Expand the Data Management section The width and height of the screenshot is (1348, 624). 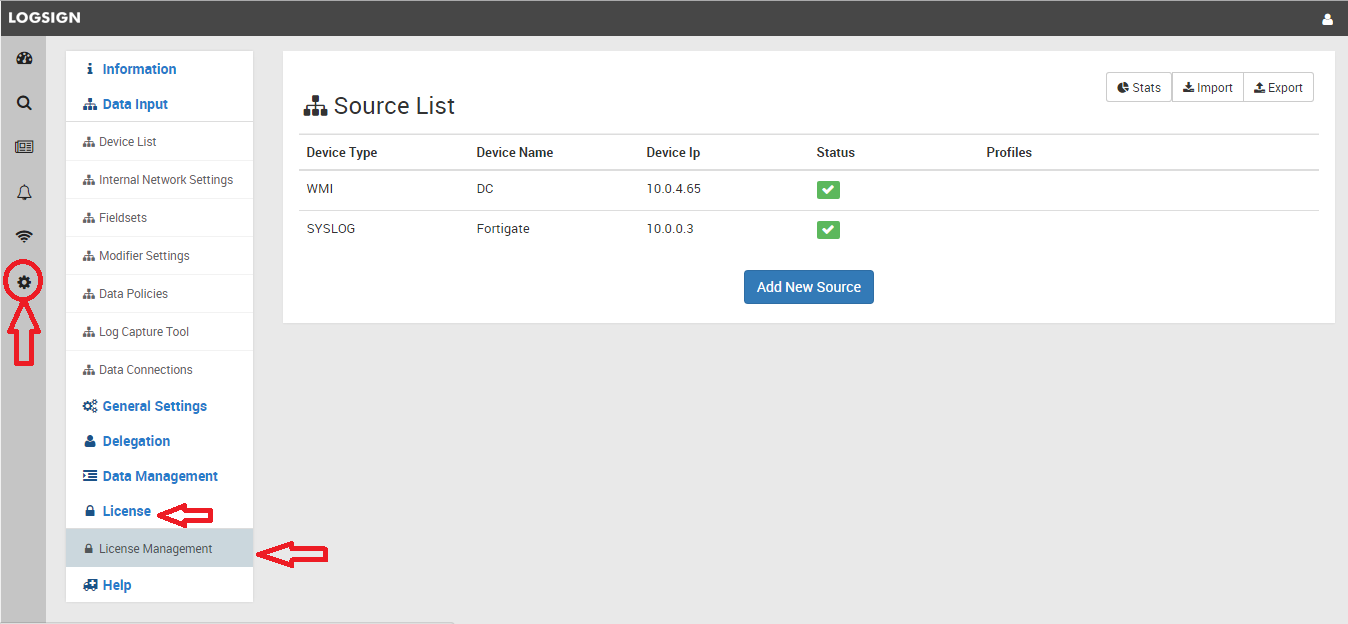pyautogui.click(x=159, y=476)
